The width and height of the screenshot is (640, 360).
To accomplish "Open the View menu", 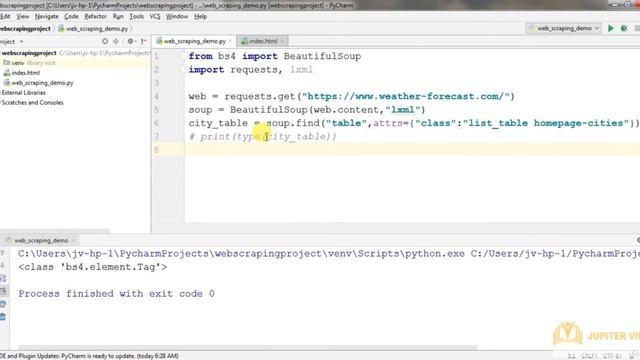I will (22, 16).
